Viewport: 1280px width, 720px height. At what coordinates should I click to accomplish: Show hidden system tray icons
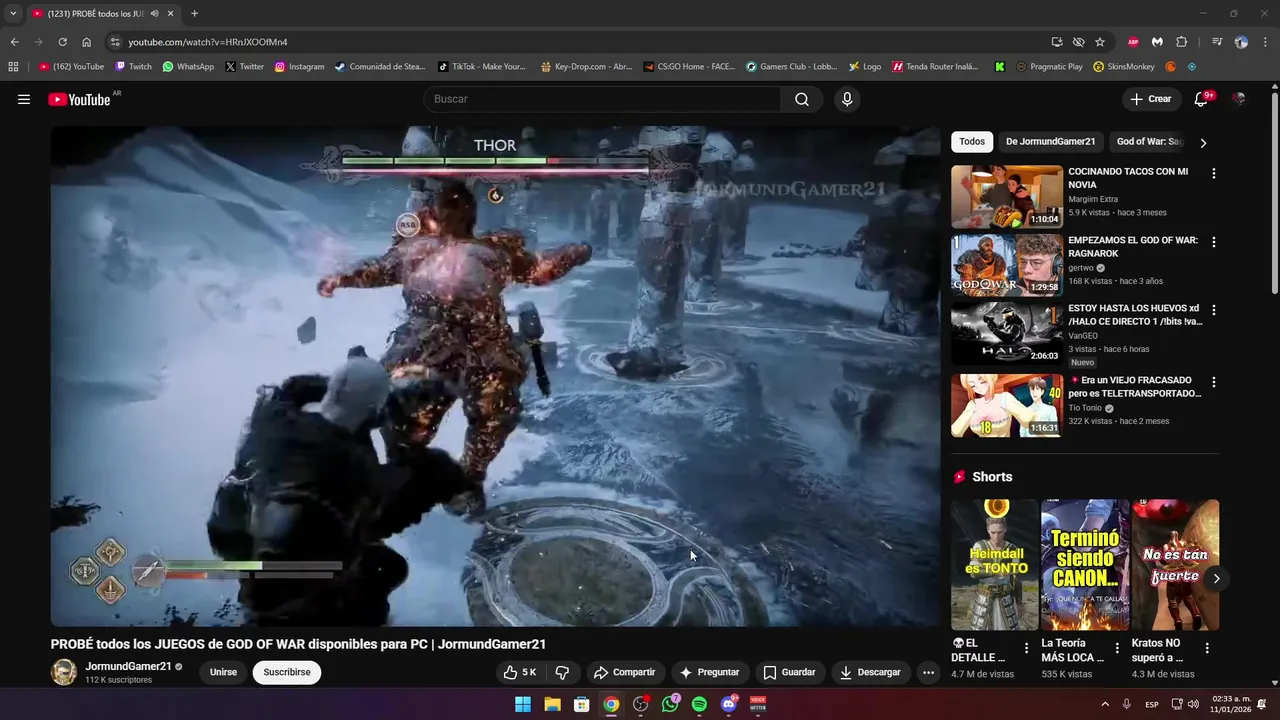pyautogui.click(x=1105, y=704)
